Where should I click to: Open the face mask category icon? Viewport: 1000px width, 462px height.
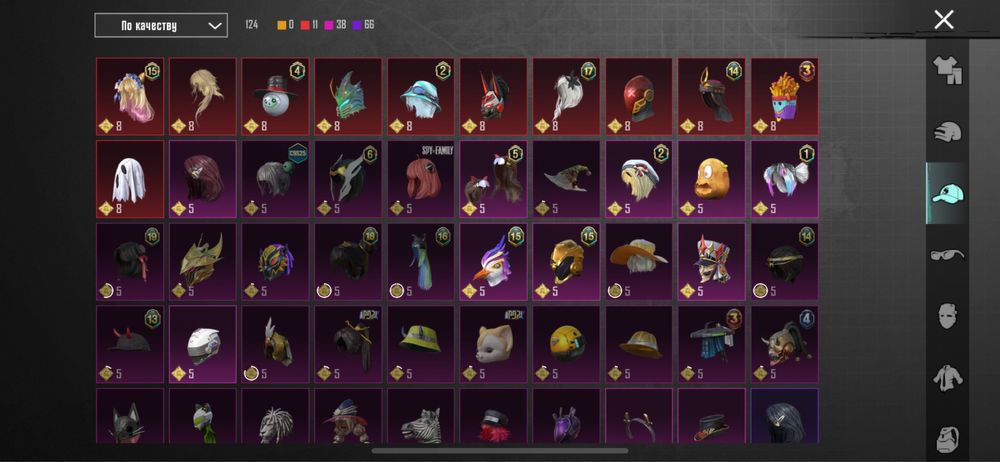947,315
